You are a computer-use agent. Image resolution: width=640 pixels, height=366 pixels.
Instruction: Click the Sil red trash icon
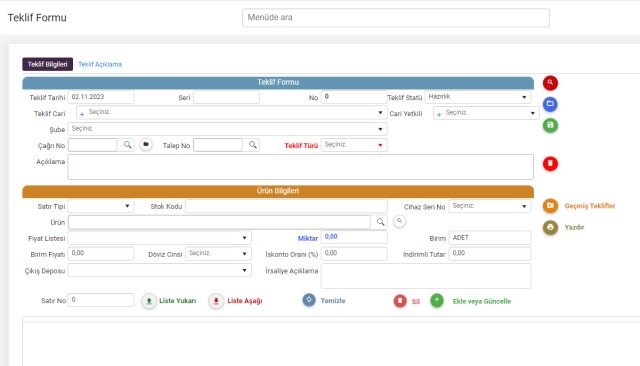[x=400, y=301]
